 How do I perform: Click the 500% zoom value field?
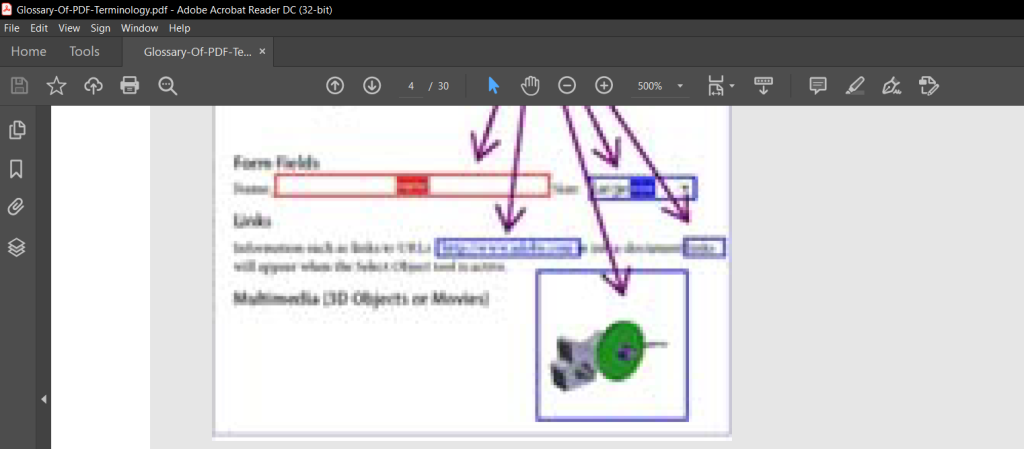[650, 86]
